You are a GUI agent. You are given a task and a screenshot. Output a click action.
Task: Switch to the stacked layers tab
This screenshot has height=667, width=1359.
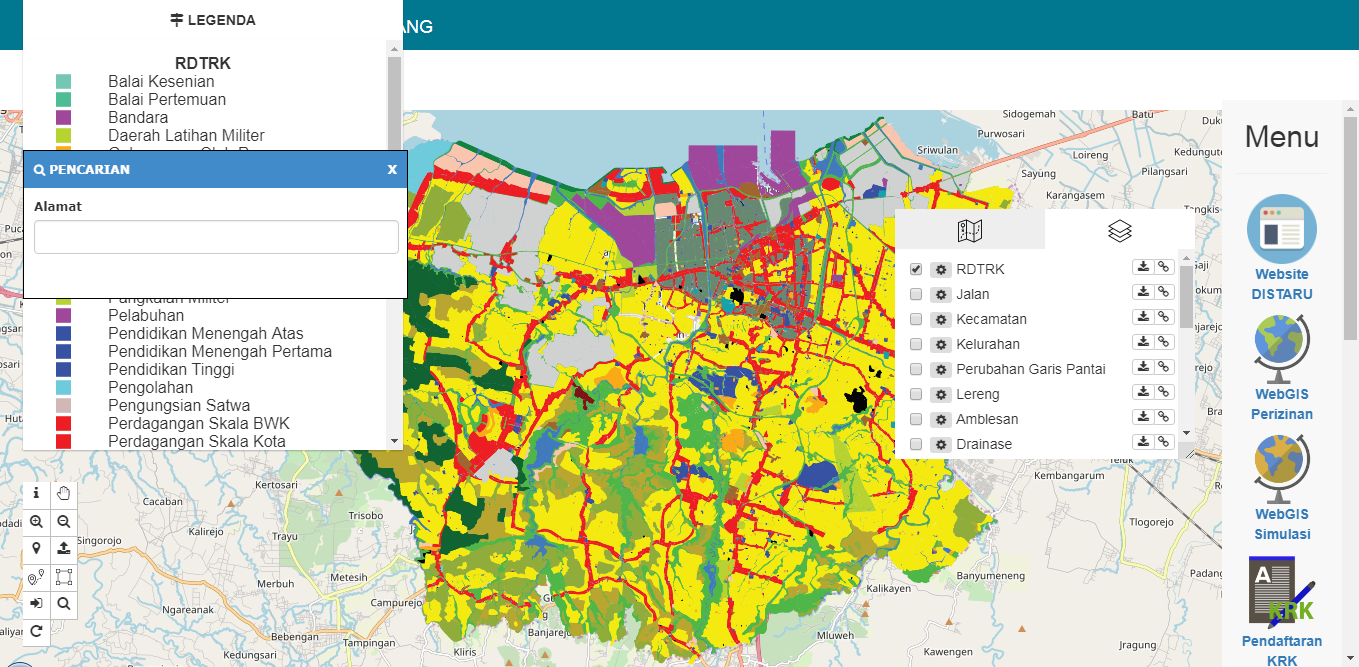(1119, 228)
